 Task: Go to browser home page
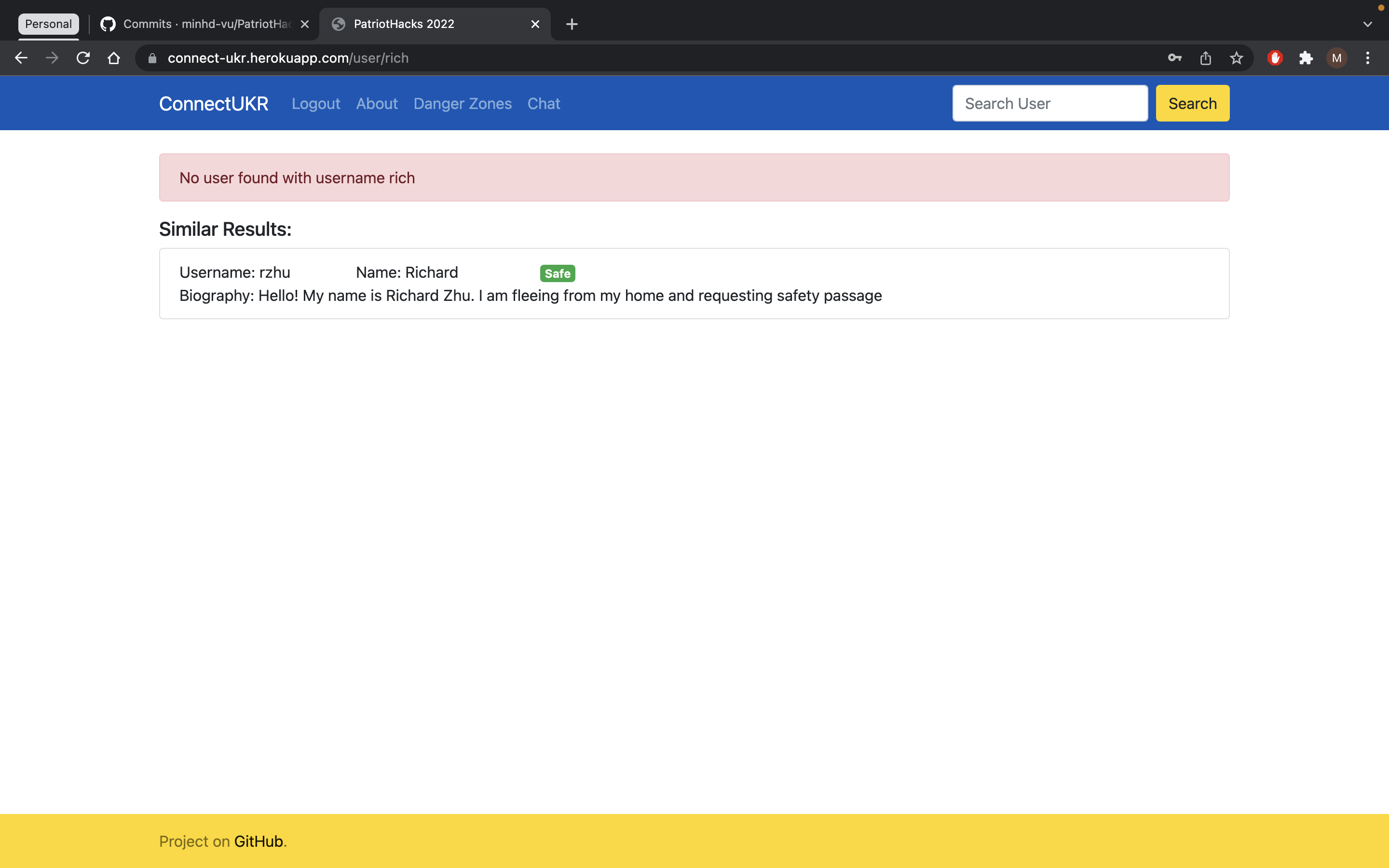tap(114, 58)
